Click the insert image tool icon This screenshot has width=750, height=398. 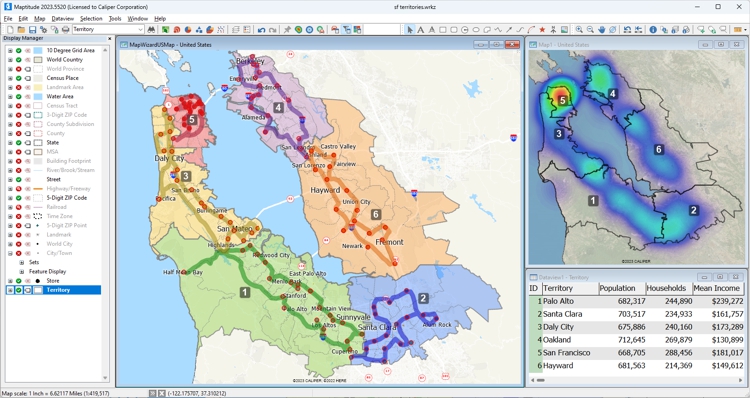[x=564, y=30]
